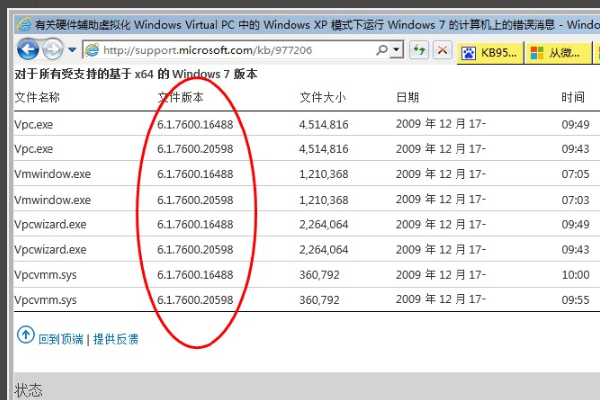Viewport: 600px width, 400px height.
Task: Click the heading 对于所有受支持的基于 x64 的 Windows 7 版本
Action: pyautogui.click(x=136, y=74)
